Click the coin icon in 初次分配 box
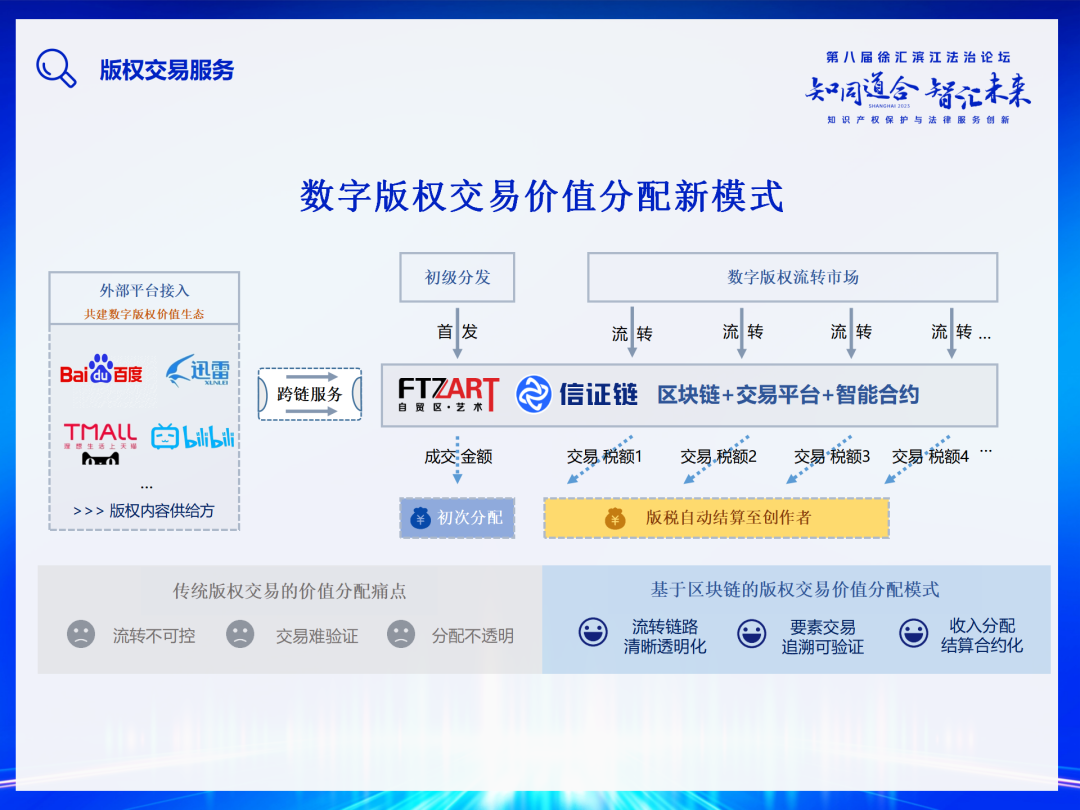1080x810 pixels. [x=418, y=518]
